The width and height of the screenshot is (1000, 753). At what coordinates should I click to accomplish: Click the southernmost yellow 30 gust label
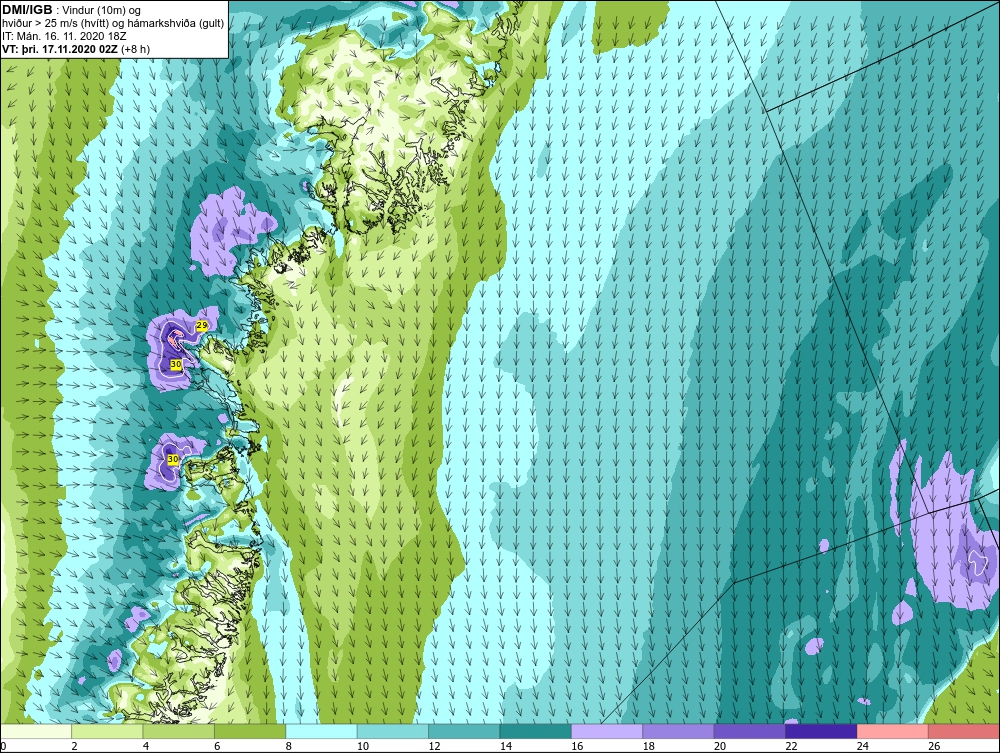pos(173,459)
